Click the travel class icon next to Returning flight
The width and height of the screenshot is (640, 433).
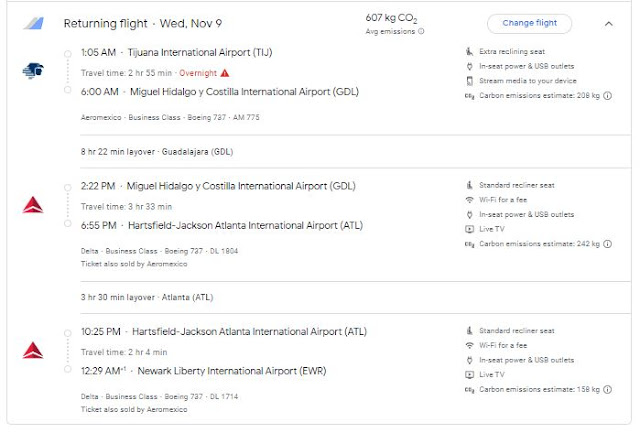pyautogui.click(x=34, y=23)
